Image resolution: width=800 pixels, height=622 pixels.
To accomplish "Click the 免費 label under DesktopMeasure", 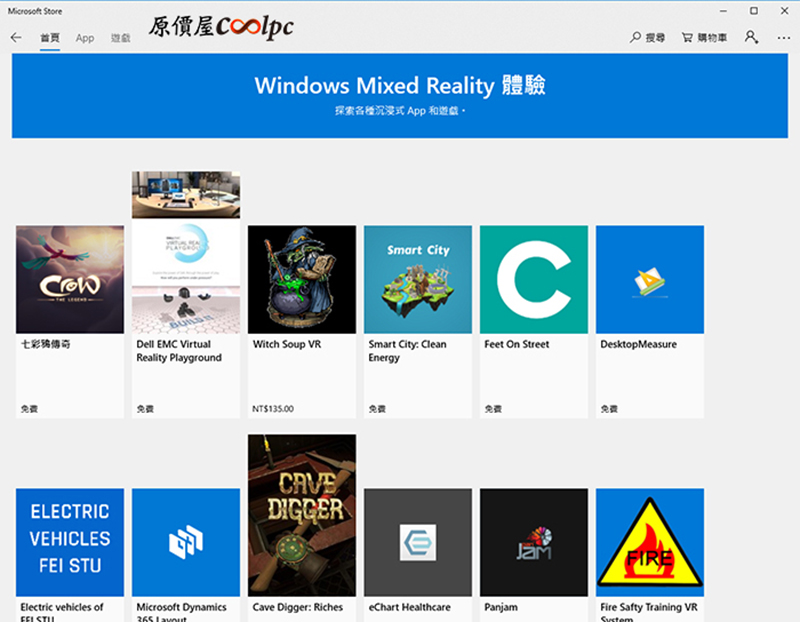I will click(x=609, y=409).
